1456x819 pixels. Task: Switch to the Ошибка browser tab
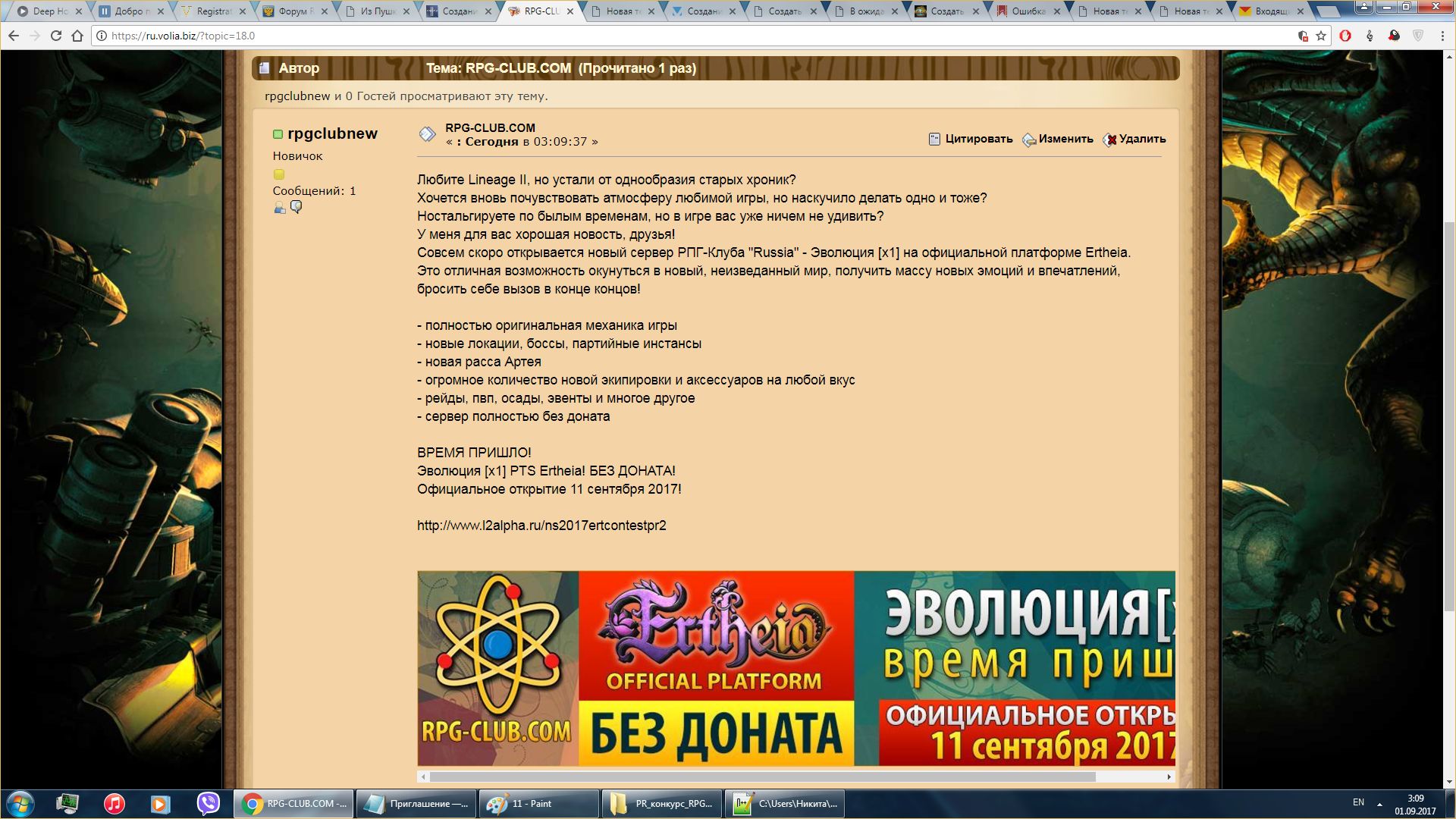click(x=1028, y=11)
